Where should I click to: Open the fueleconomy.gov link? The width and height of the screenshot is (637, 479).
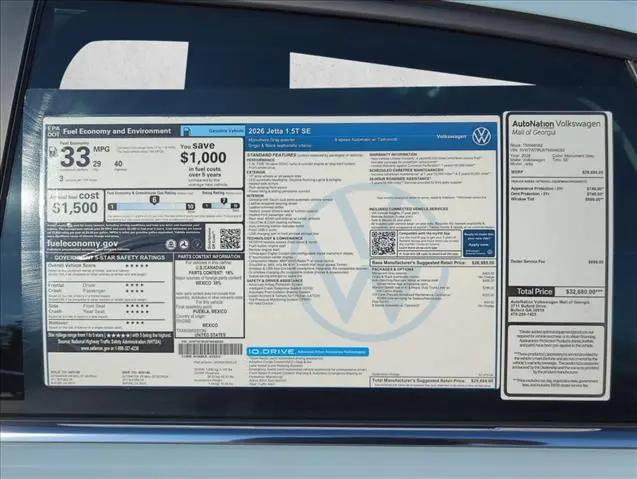82,243
